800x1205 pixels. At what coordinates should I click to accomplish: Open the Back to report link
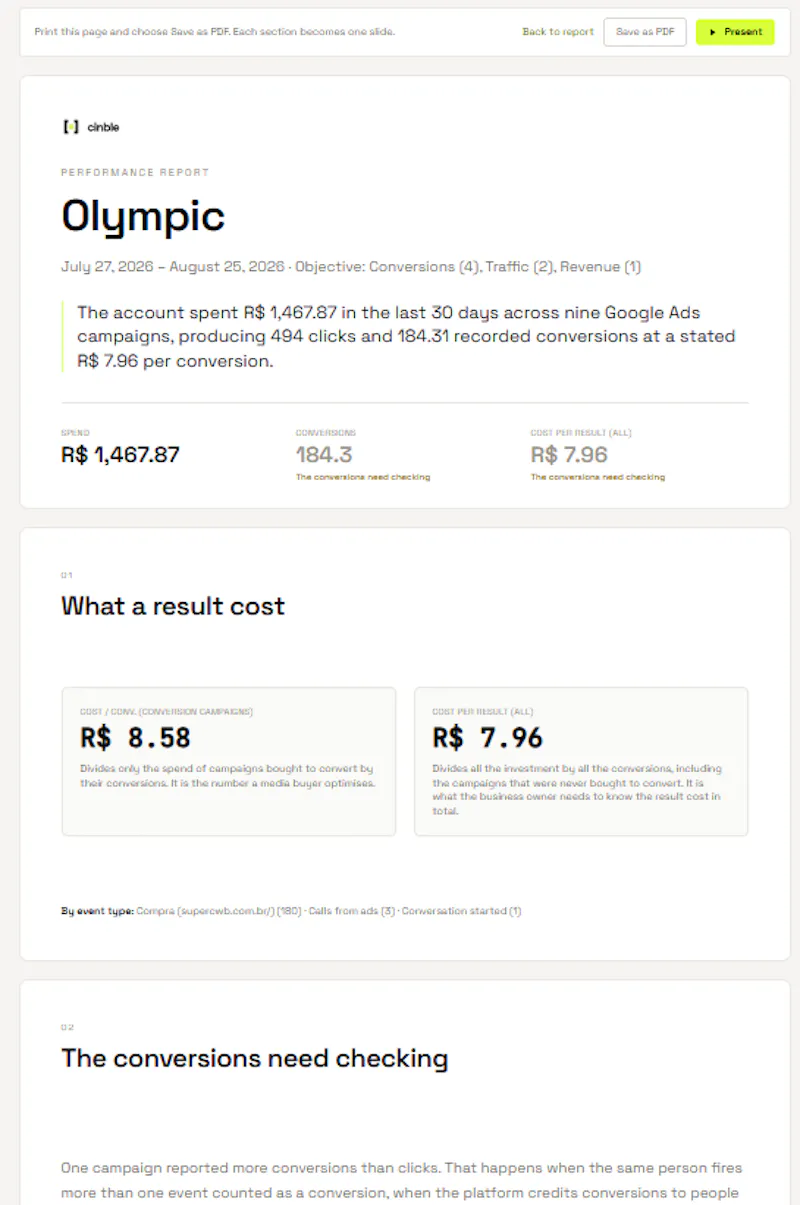pyautogui.click(x=558, y=32)
